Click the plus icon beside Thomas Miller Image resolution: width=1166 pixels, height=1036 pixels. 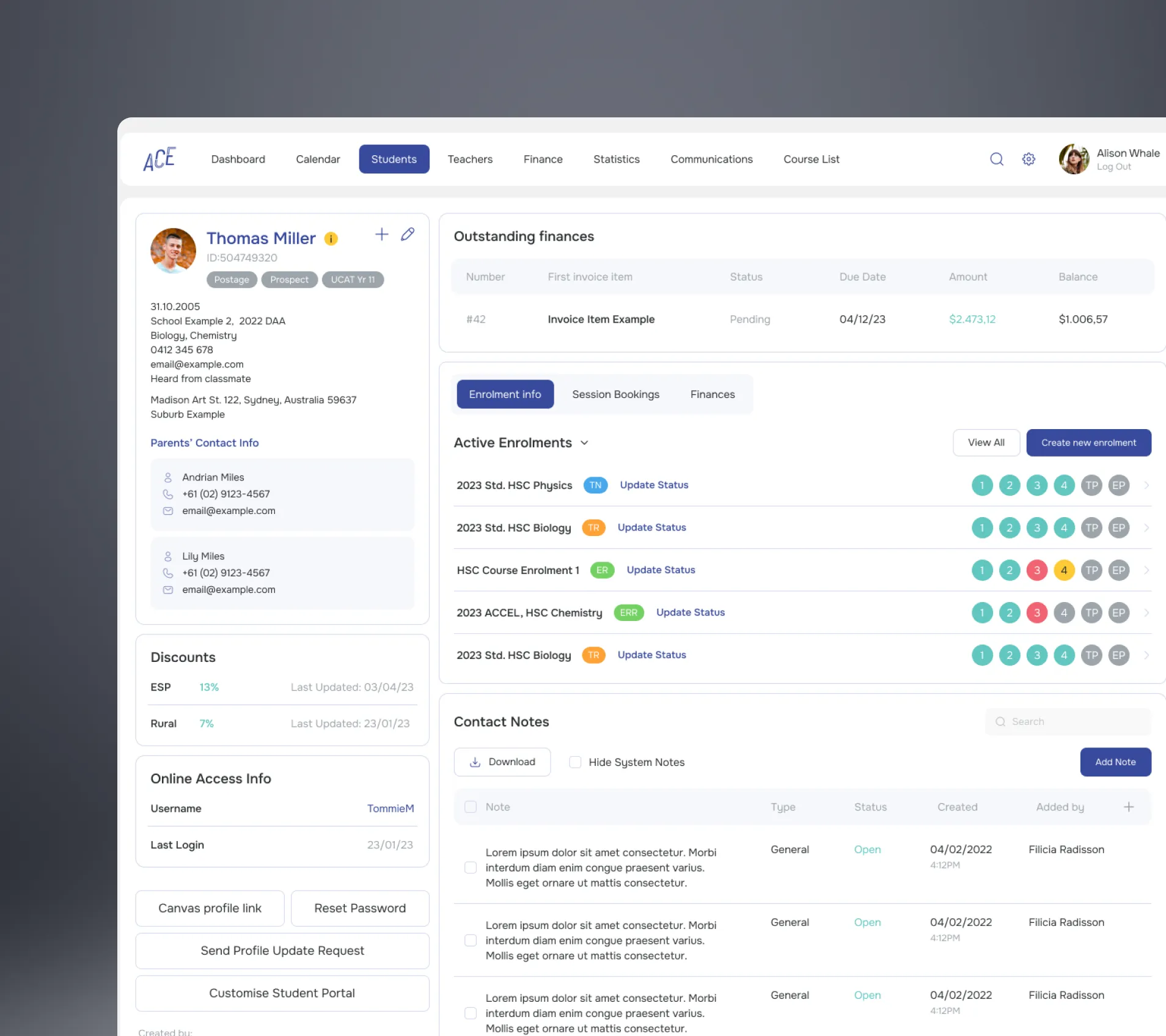[381, 234]
